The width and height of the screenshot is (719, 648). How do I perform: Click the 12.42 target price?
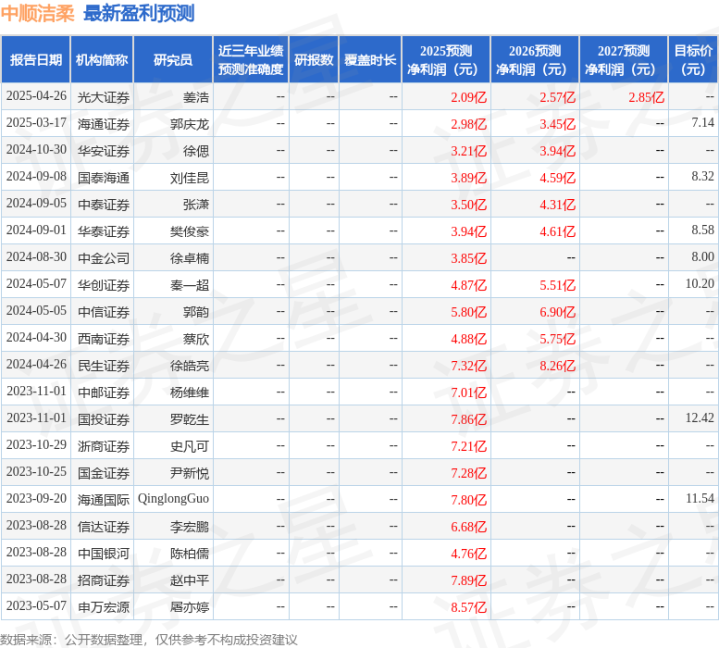tap(700, 418)
